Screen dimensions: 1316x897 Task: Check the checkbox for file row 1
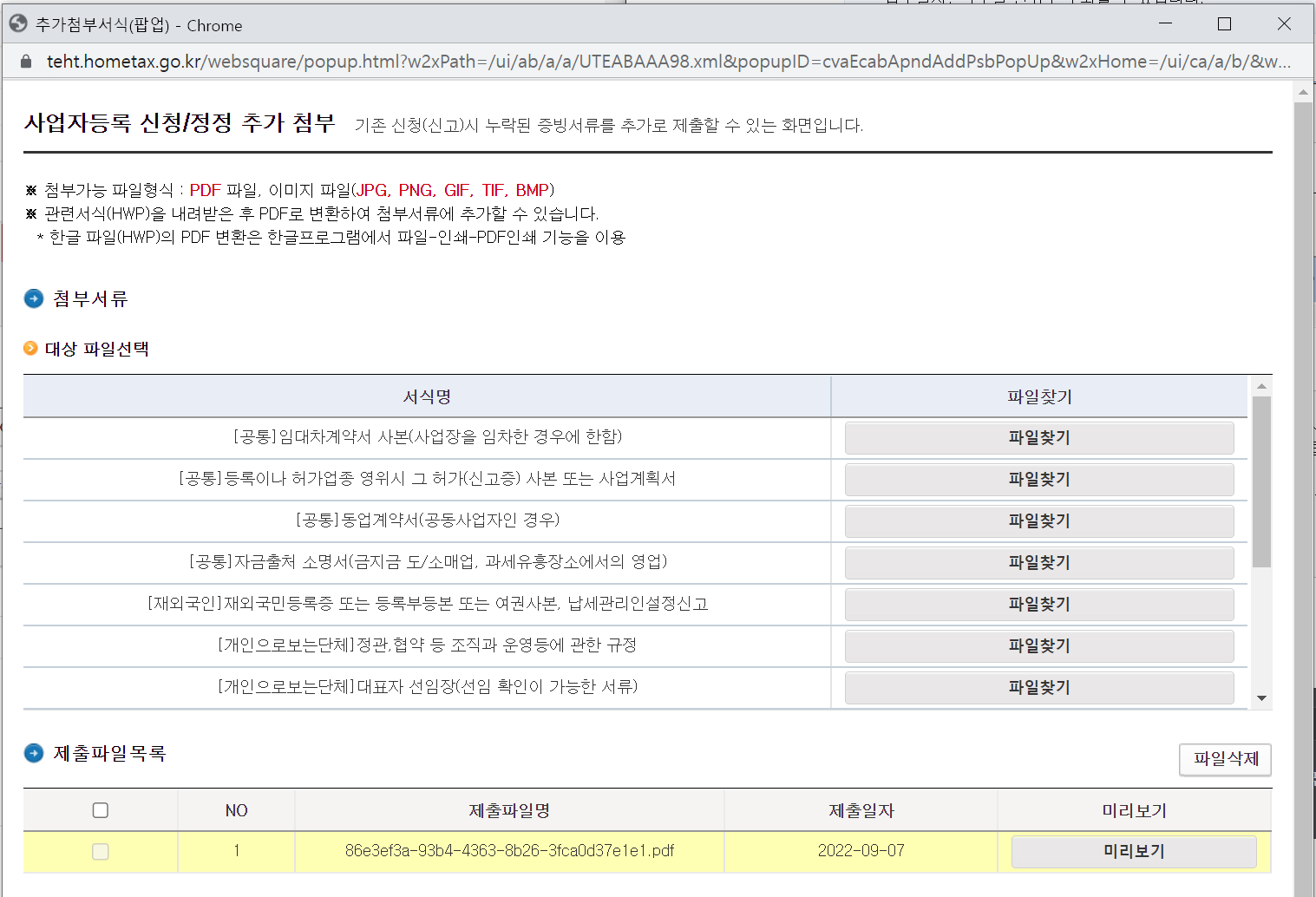(x=101, y=852)
